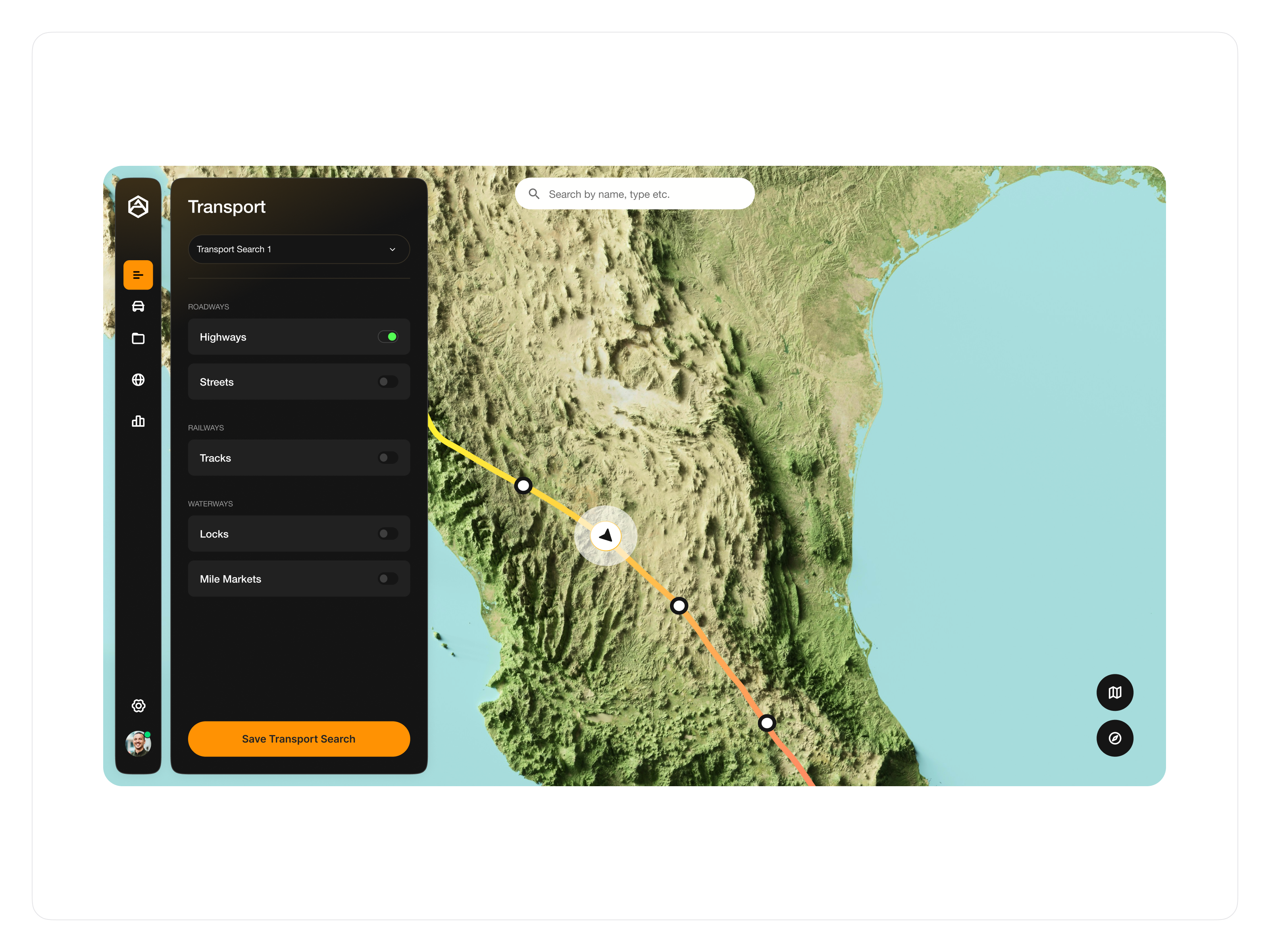The image size is (1270, 952).
Task: Enable the Streets toggle
Action: tap(388, 382)
